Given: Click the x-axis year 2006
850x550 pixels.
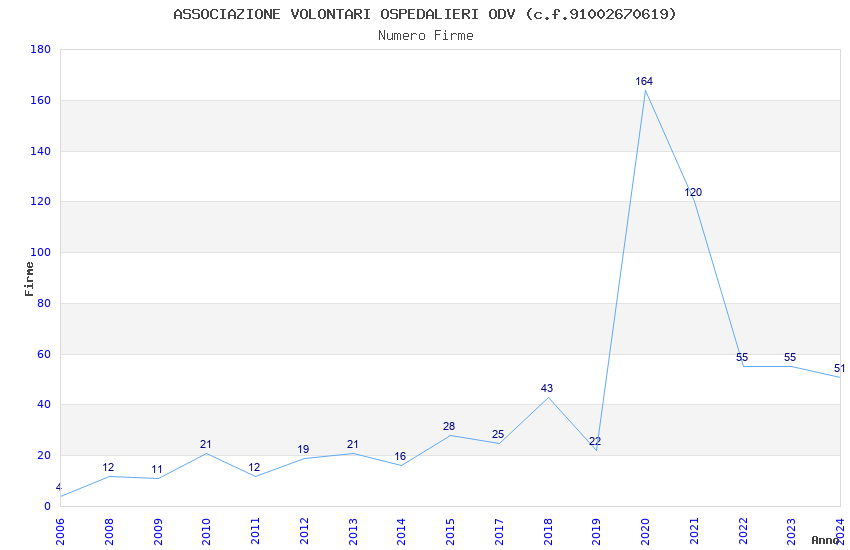Looking at the screenshot, I should [60, 531].
